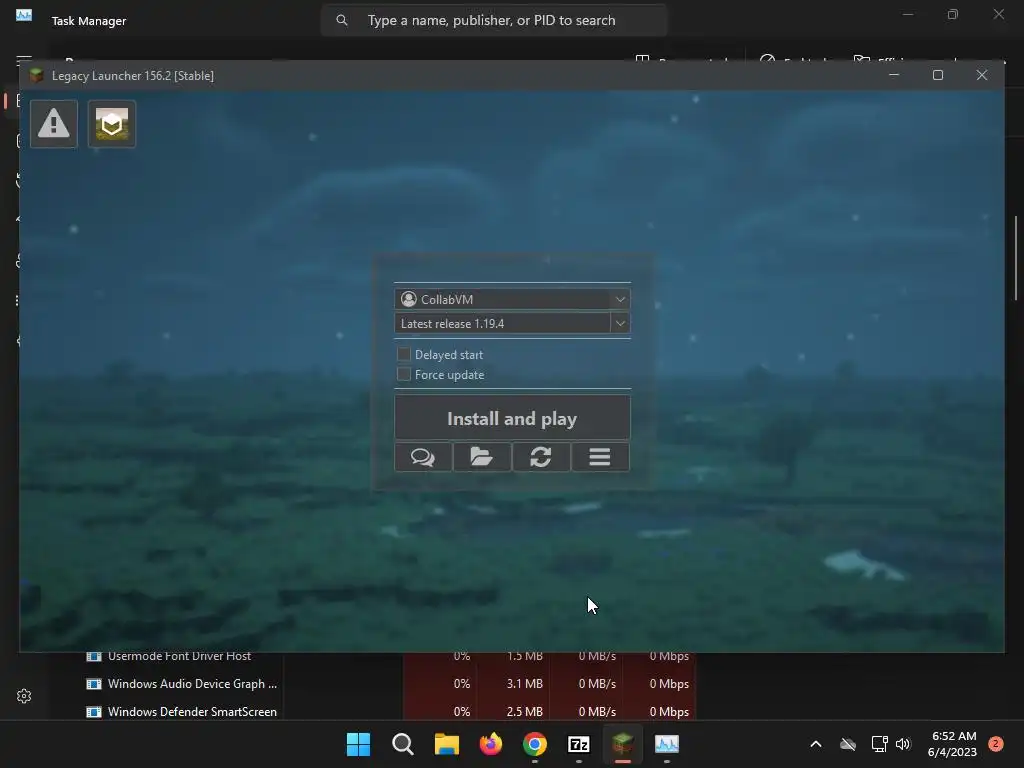Open File Explorer from the taskbar
The image size is (1024, 768).
coord(447,744)
